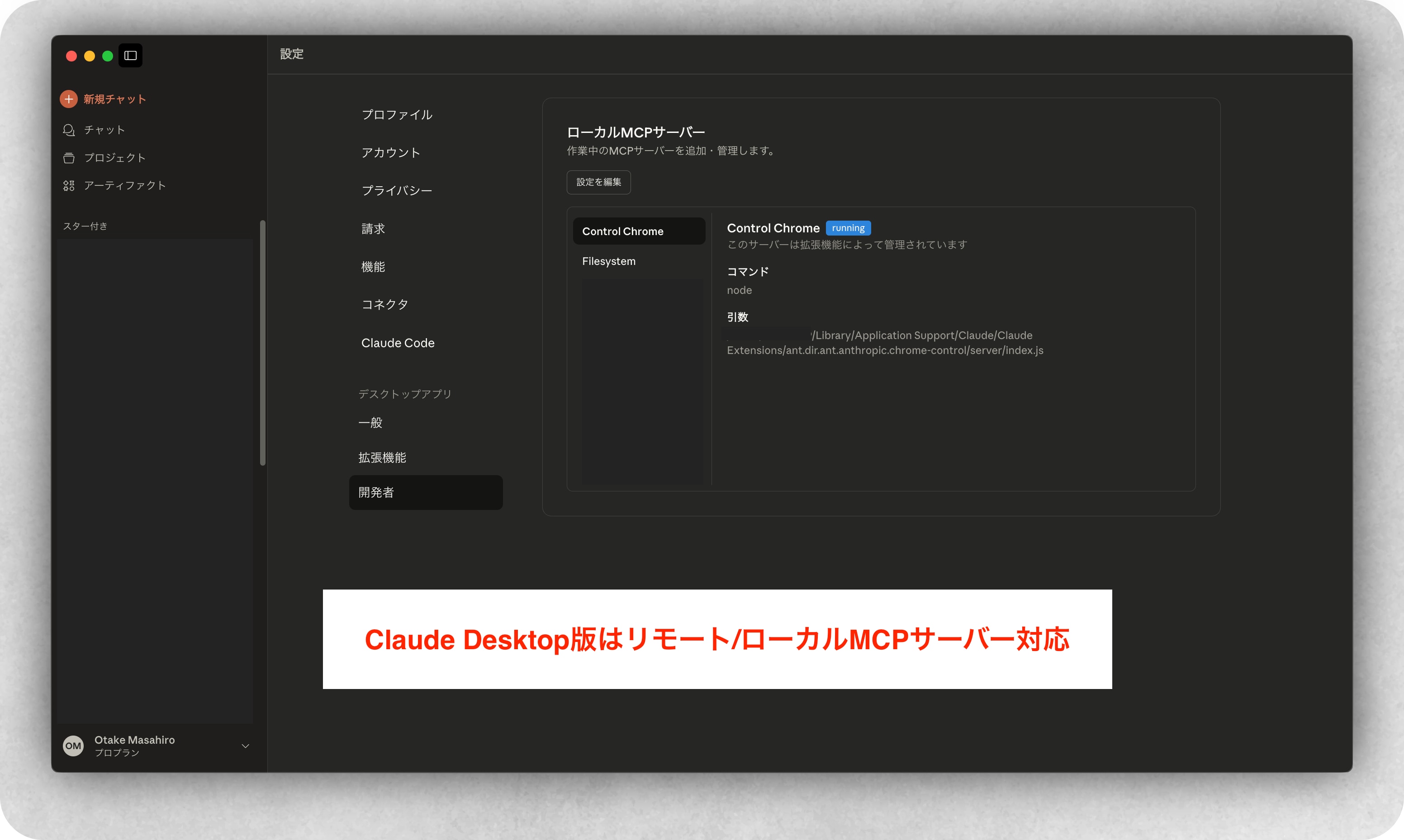Open the プロファイル settings tab
Image resolution: width=1404 pixels, height=840 pixels.
point(397,115)
